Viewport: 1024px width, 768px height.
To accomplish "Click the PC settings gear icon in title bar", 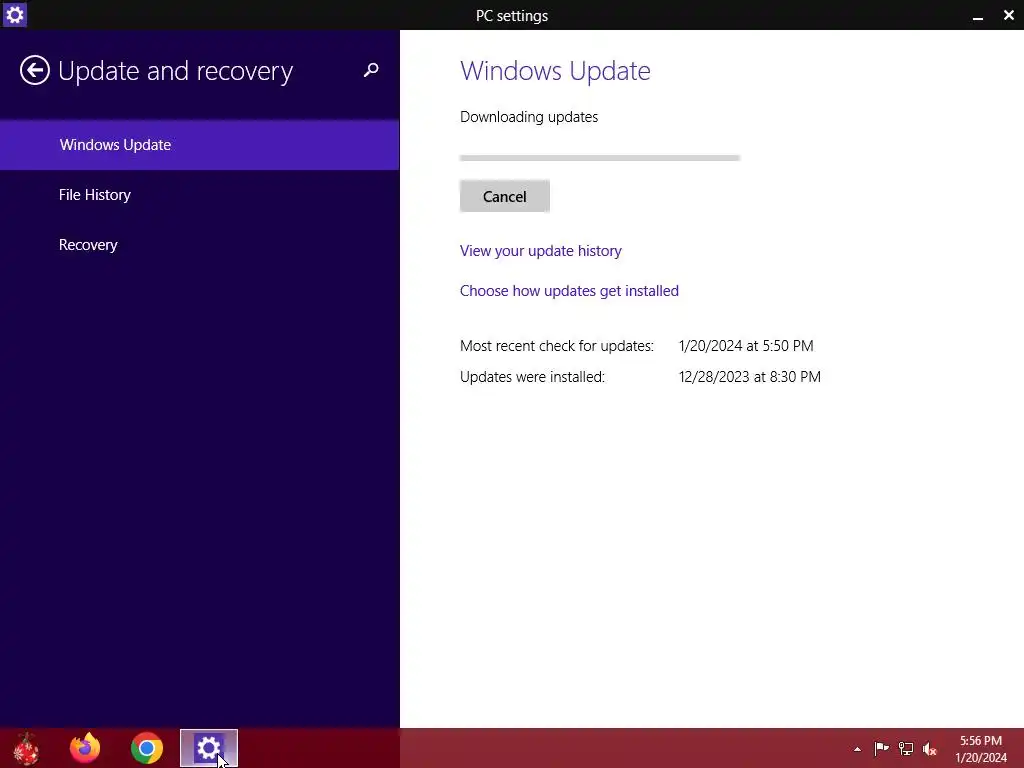I will pyautogui.click(x=14, y=14).
